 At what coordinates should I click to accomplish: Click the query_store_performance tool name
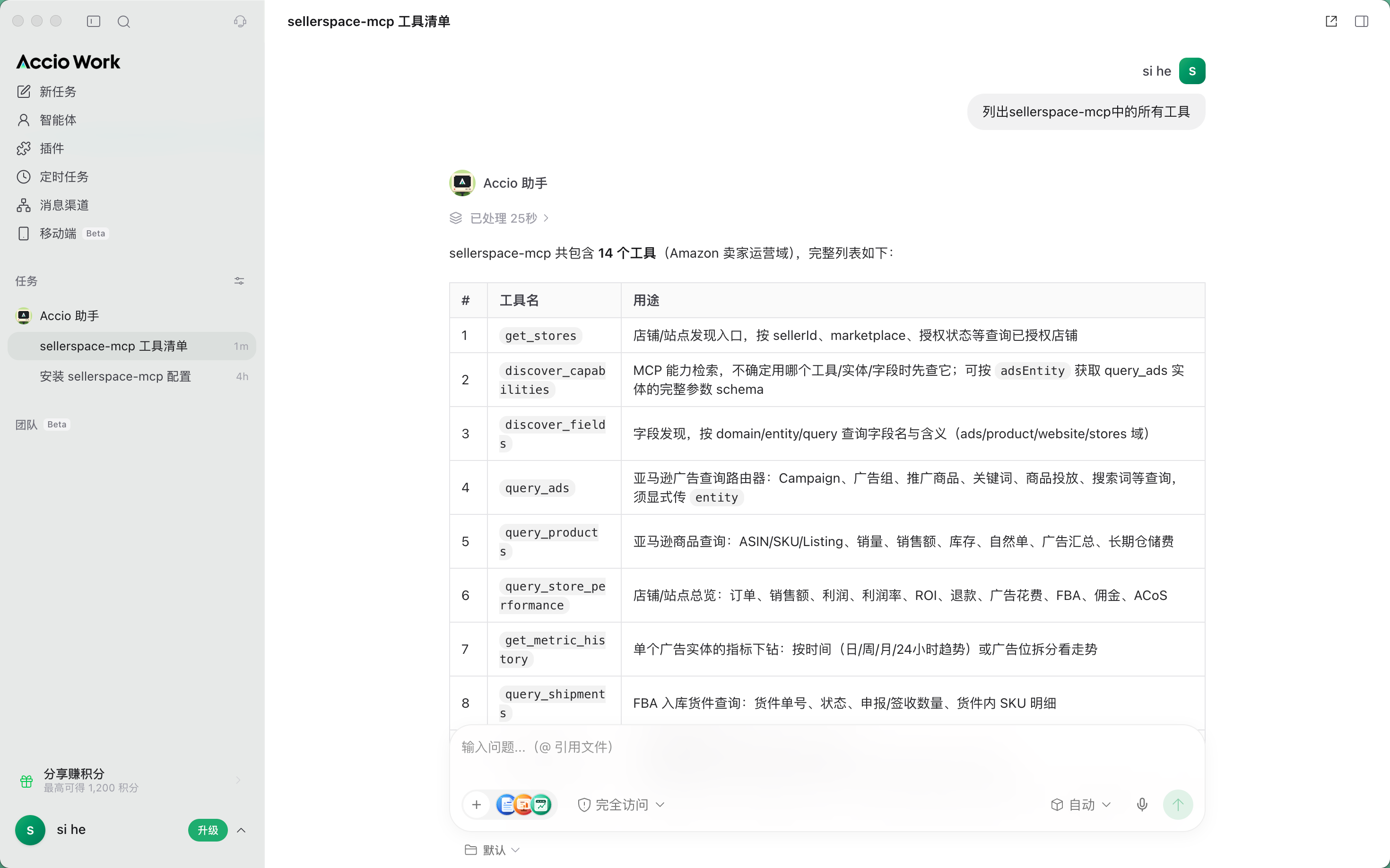(552, 596)
